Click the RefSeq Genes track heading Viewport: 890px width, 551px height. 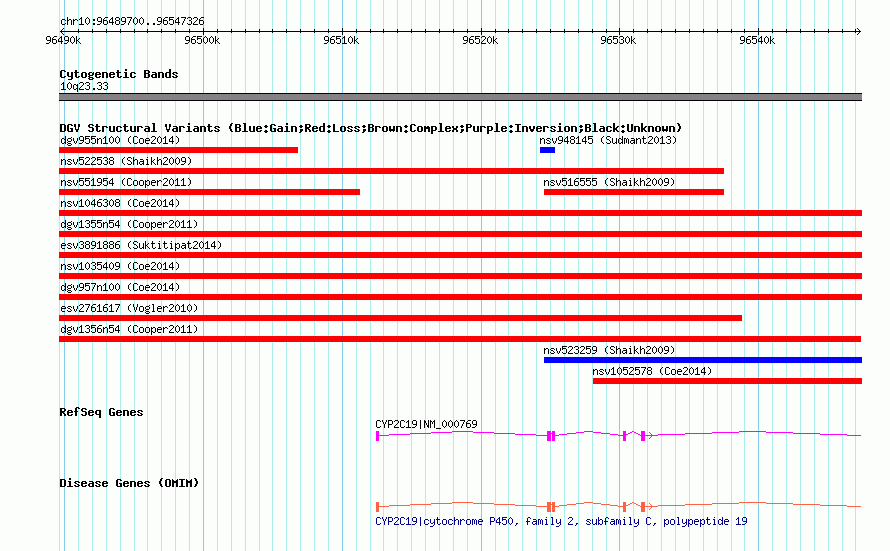coord(101,412)
